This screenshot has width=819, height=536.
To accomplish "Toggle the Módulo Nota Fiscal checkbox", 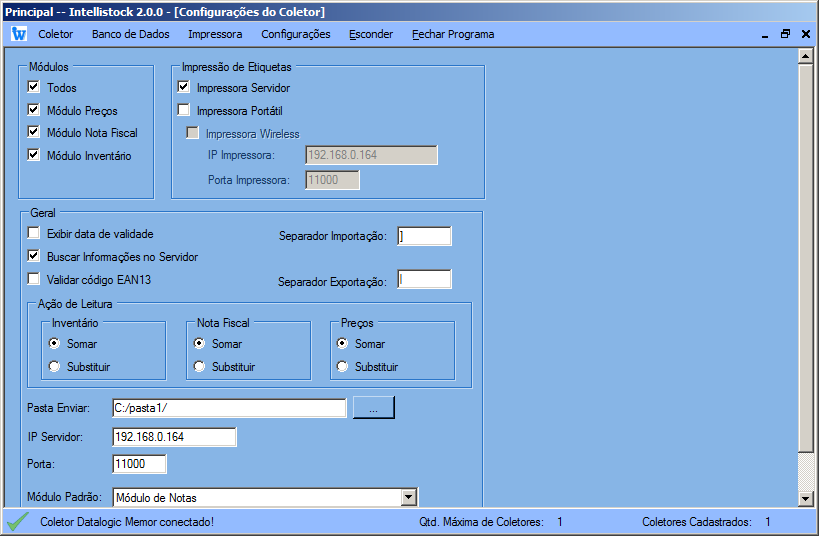I will click(33, 132).
